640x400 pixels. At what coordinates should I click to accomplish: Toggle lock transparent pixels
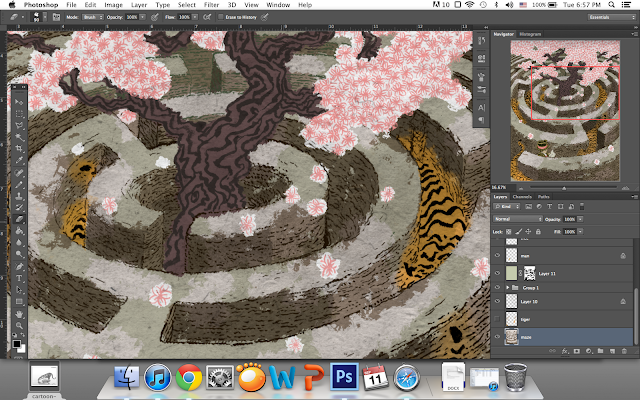509,231
